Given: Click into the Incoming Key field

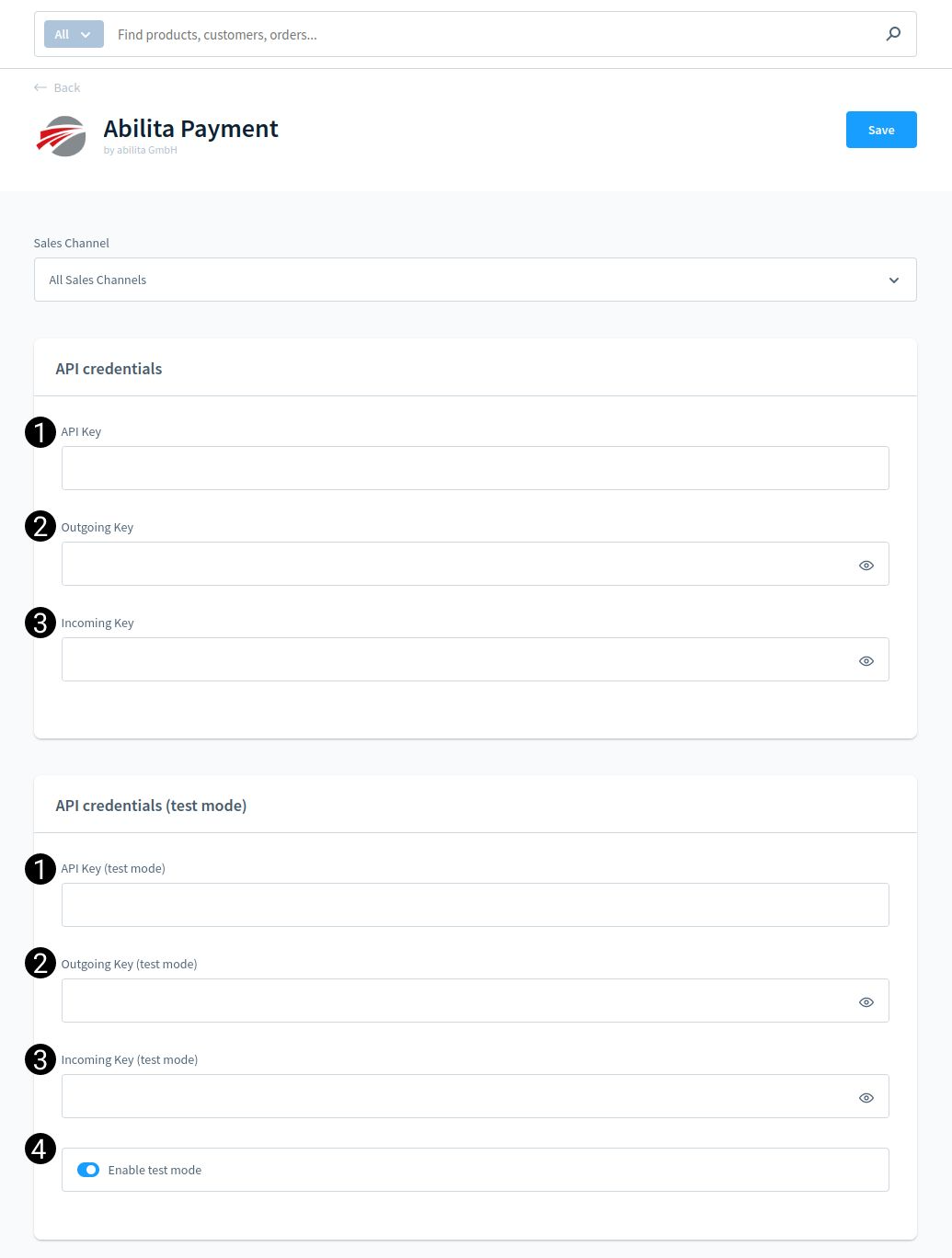Looking at the screenshot, I should pyautogui.click(x=457, y=659).
